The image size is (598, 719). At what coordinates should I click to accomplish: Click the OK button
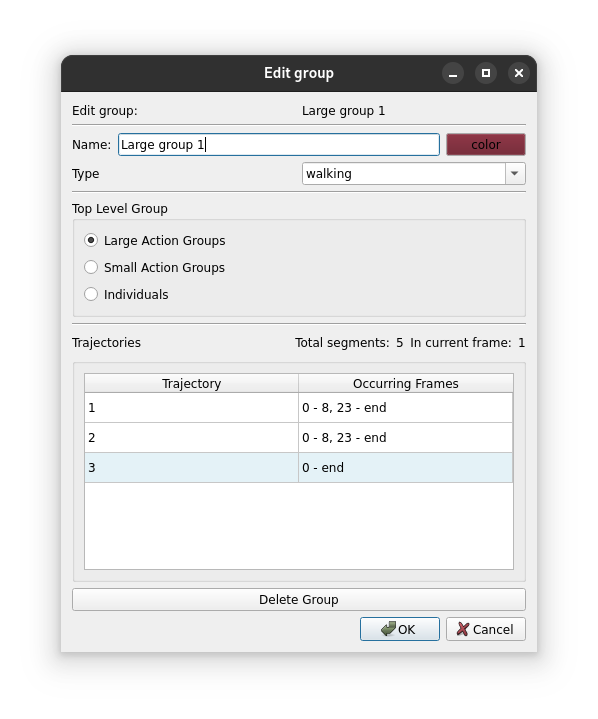(399, 629)
